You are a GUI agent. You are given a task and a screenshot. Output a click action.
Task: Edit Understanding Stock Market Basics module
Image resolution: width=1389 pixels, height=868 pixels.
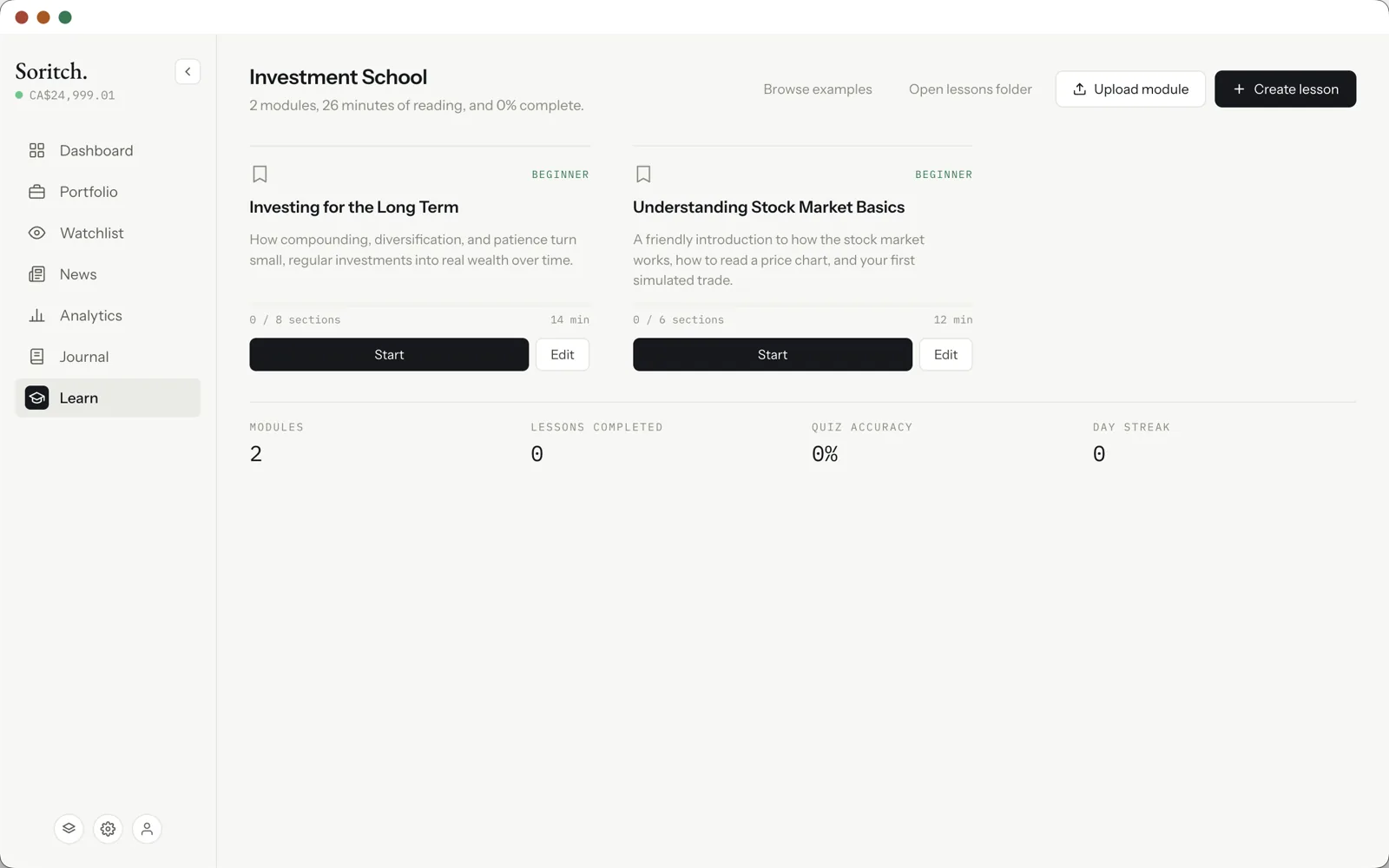945,354
